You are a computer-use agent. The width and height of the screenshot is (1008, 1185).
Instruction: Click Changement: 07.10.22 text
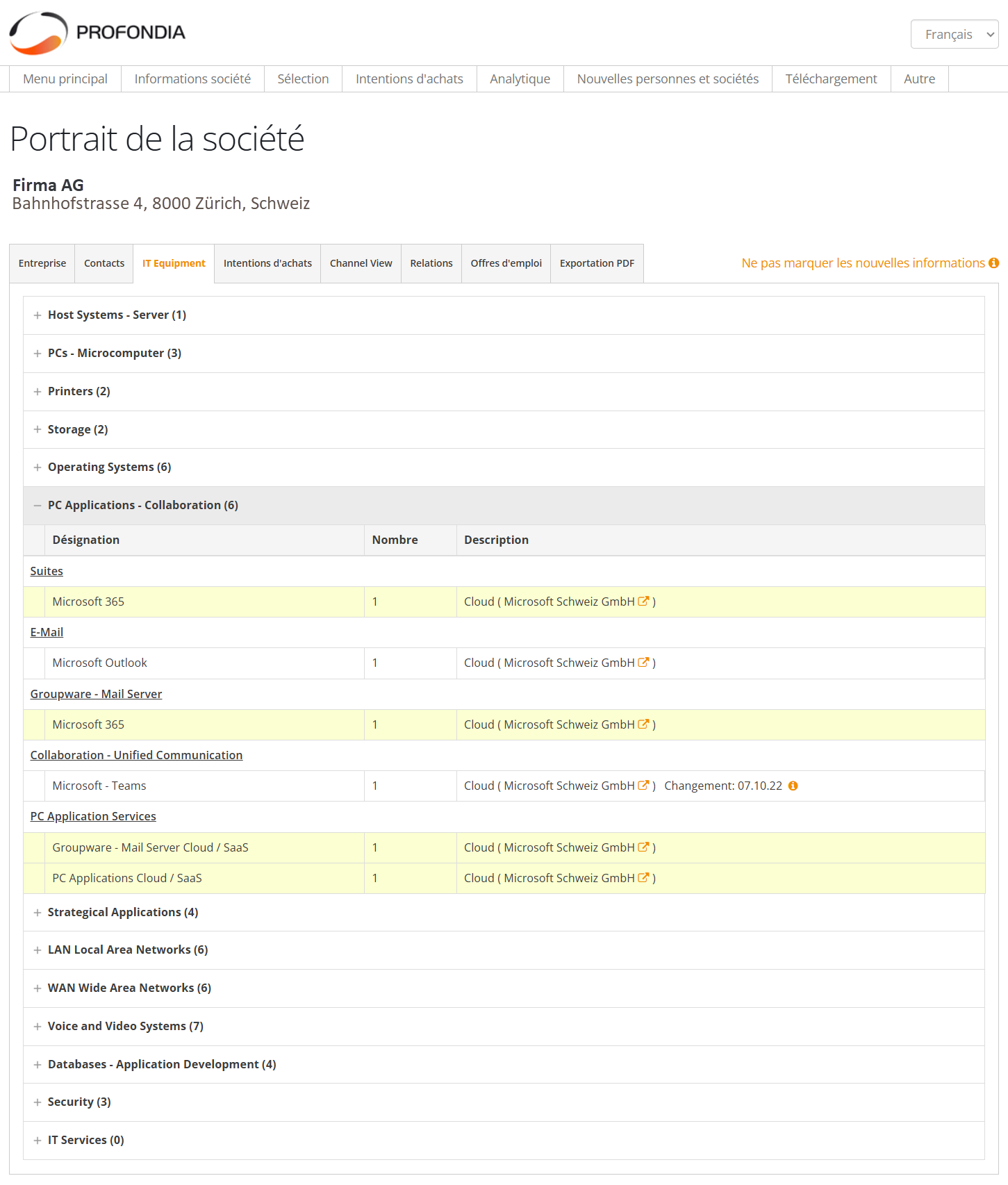click(x=723, y=786)
